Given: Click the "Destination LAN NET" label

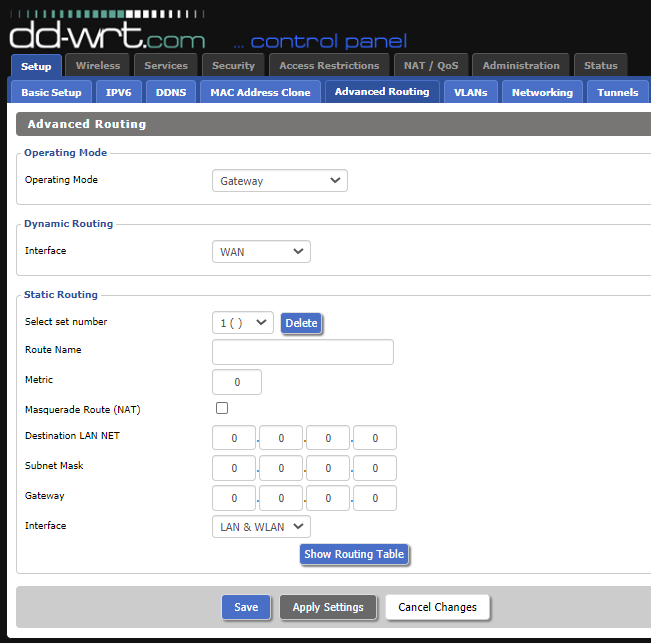Looking at the screenshot, I should pyautogui.click(x=72, y=435).
